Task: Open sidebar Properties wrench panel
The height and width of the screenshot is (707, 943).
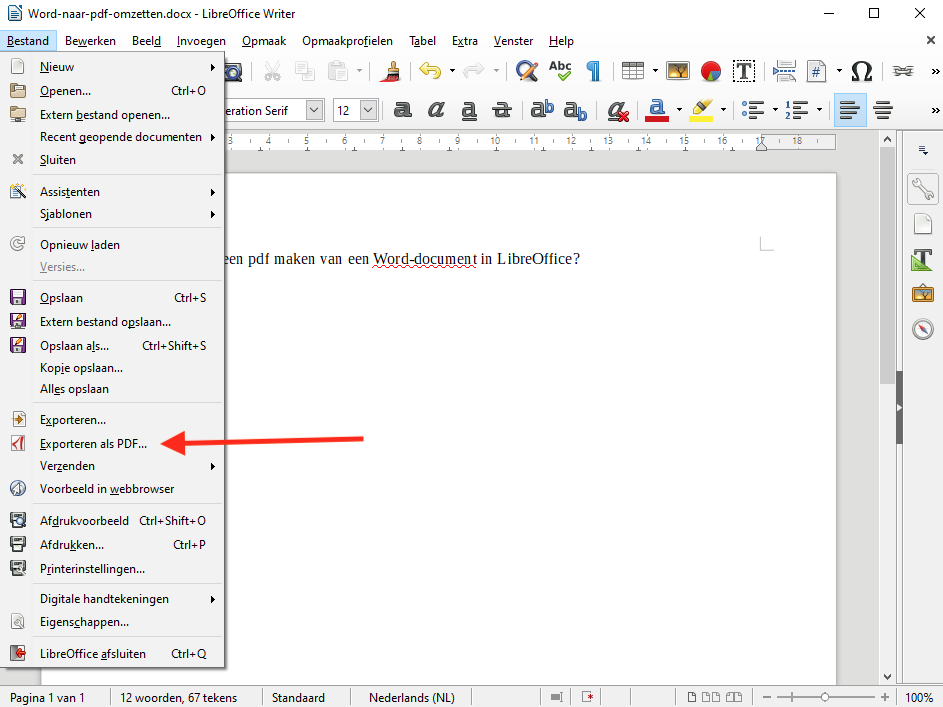Action: [x=922, y=187]
